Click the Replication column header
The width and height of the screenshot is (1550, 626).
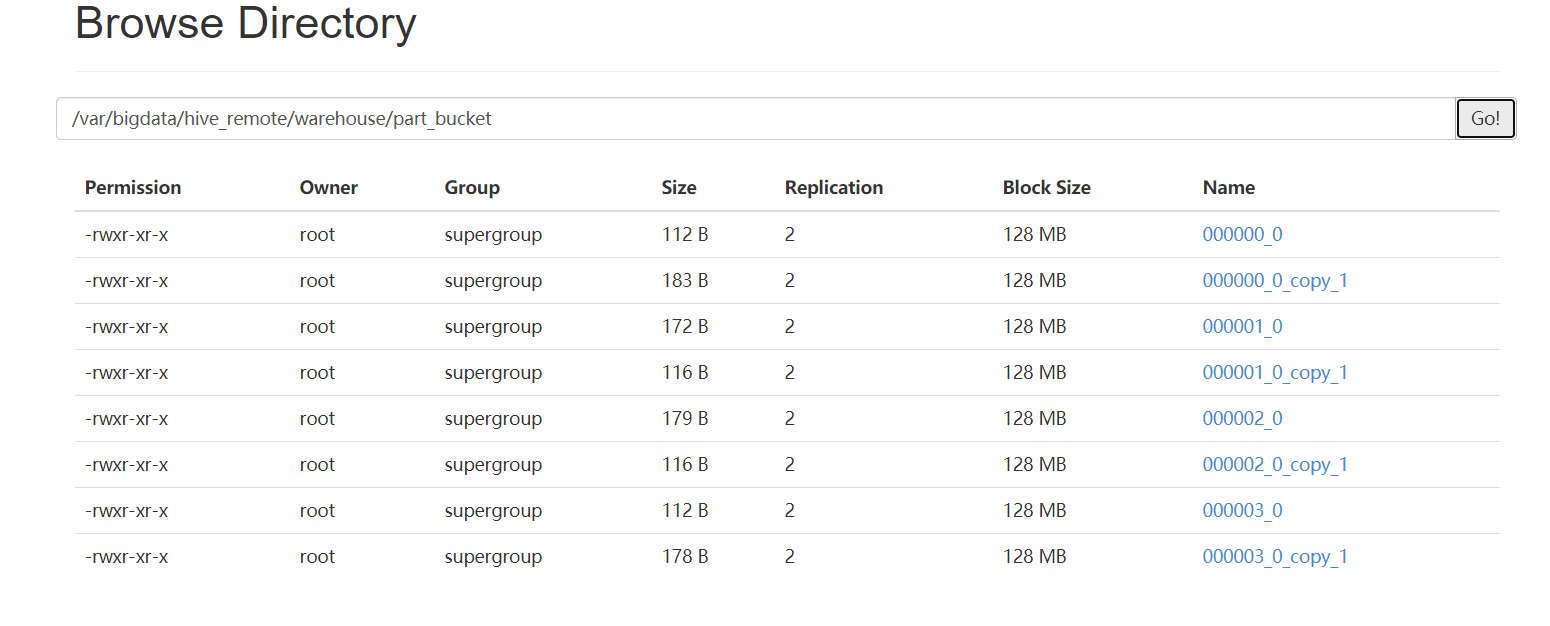[x=834, y=188]
